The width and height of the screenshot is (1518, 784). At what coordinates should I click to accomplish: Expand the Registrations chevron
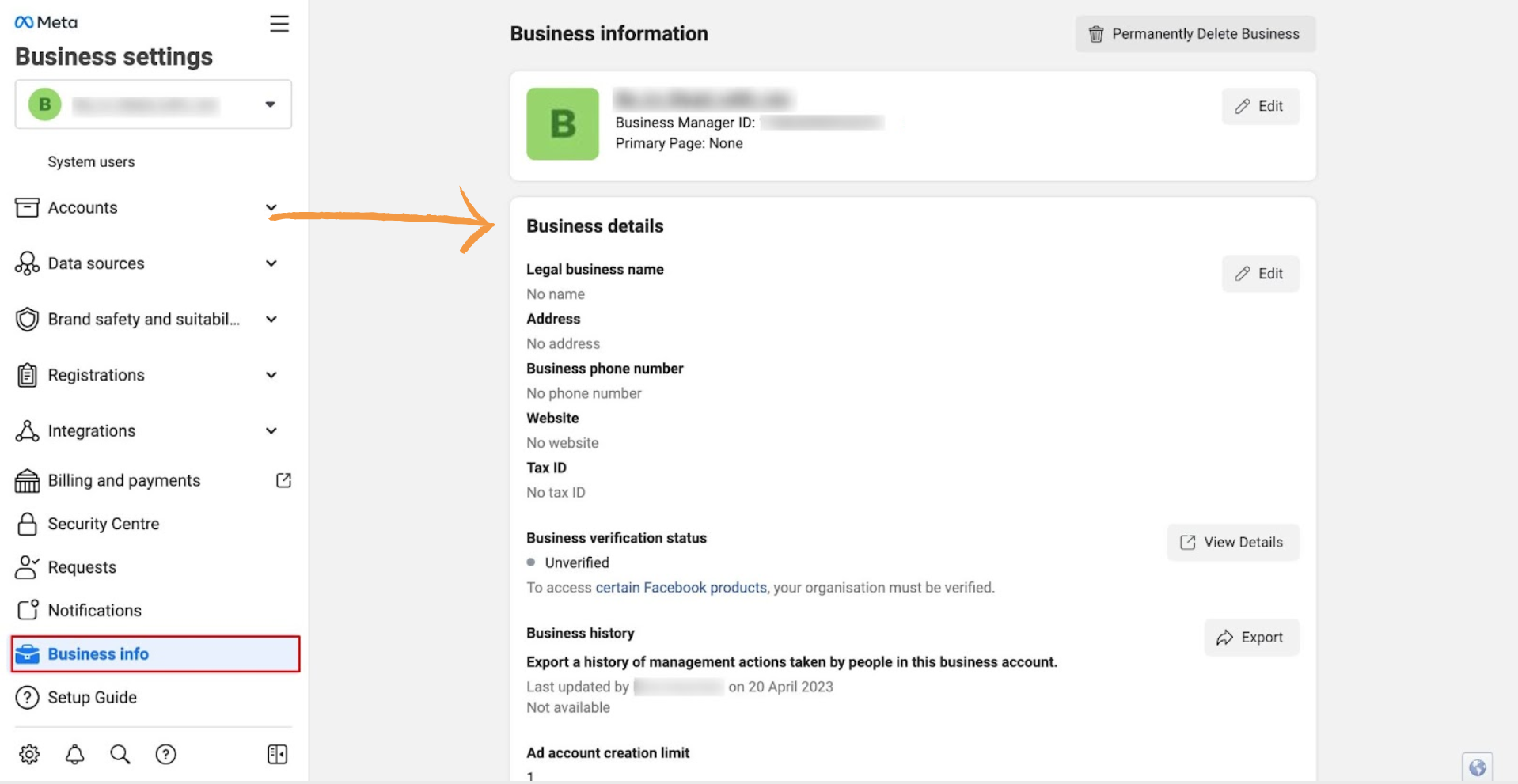pyautogui.click(x=271, y=375)
